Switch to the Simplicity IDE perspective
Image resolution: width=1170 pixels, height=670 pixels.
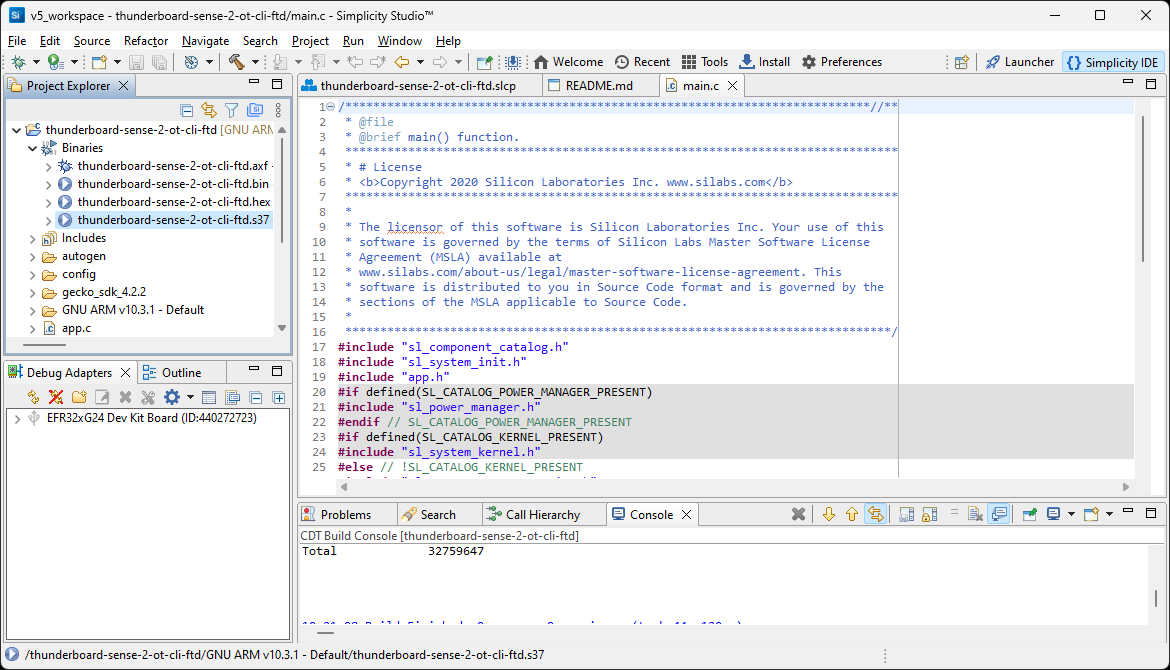(1113, 61)
